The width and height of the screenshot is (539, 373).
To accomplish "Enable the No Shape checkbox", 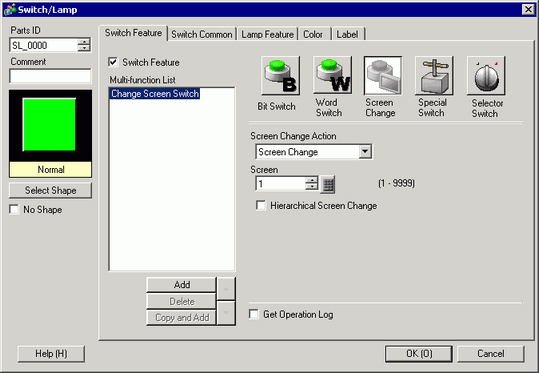I will coord(14,209).
